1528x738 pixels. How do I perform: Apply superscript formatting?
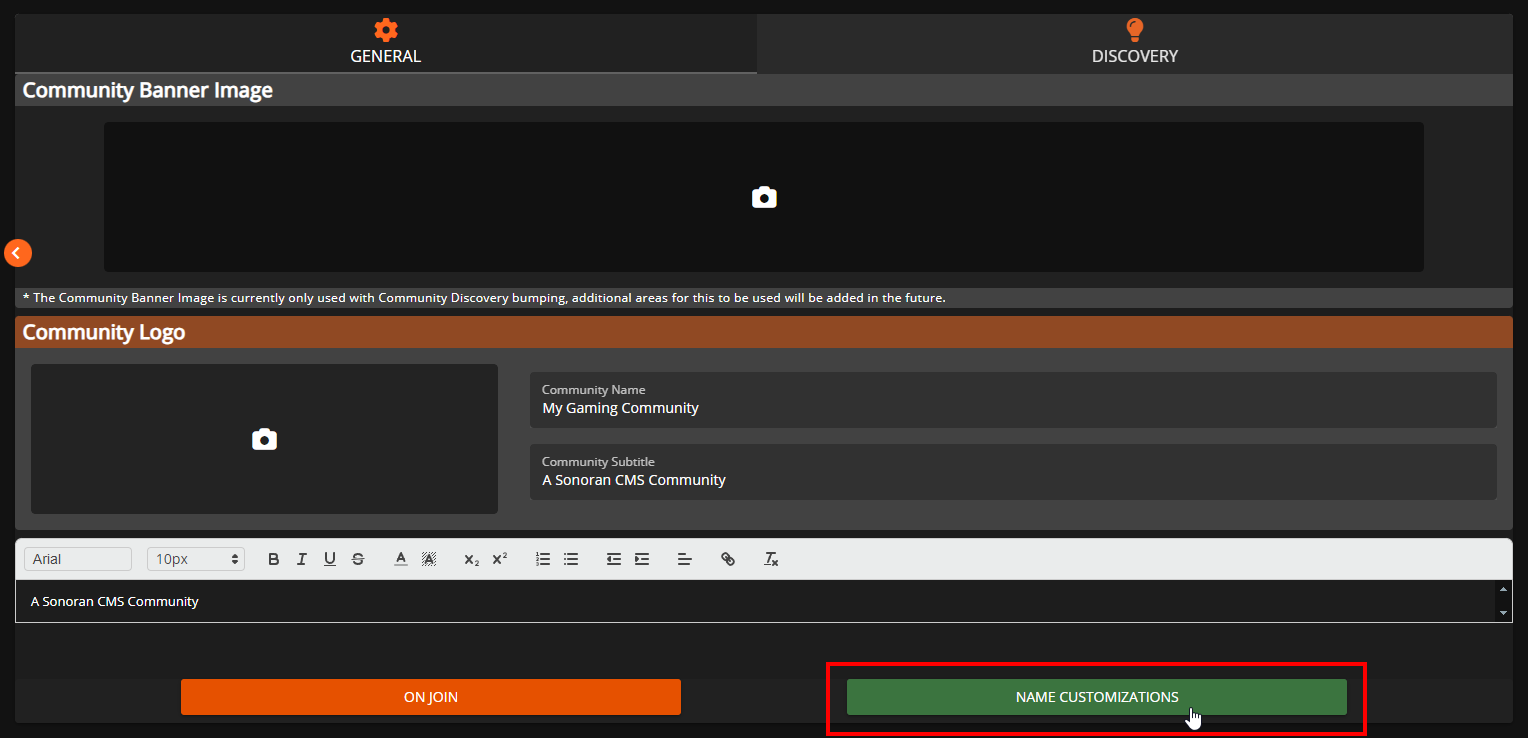coord(500,559)
